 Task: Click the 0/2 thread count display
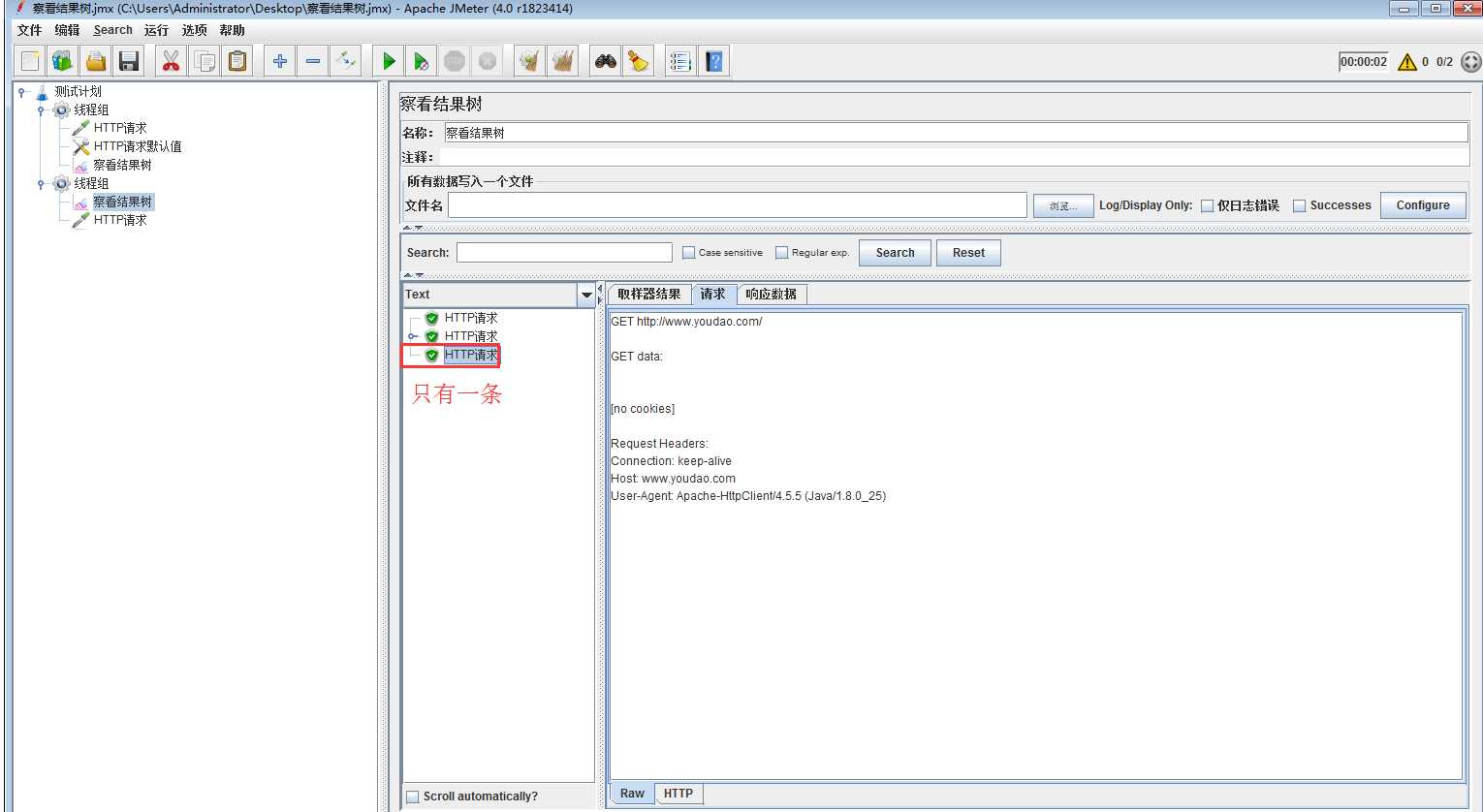click(1444, 62)
